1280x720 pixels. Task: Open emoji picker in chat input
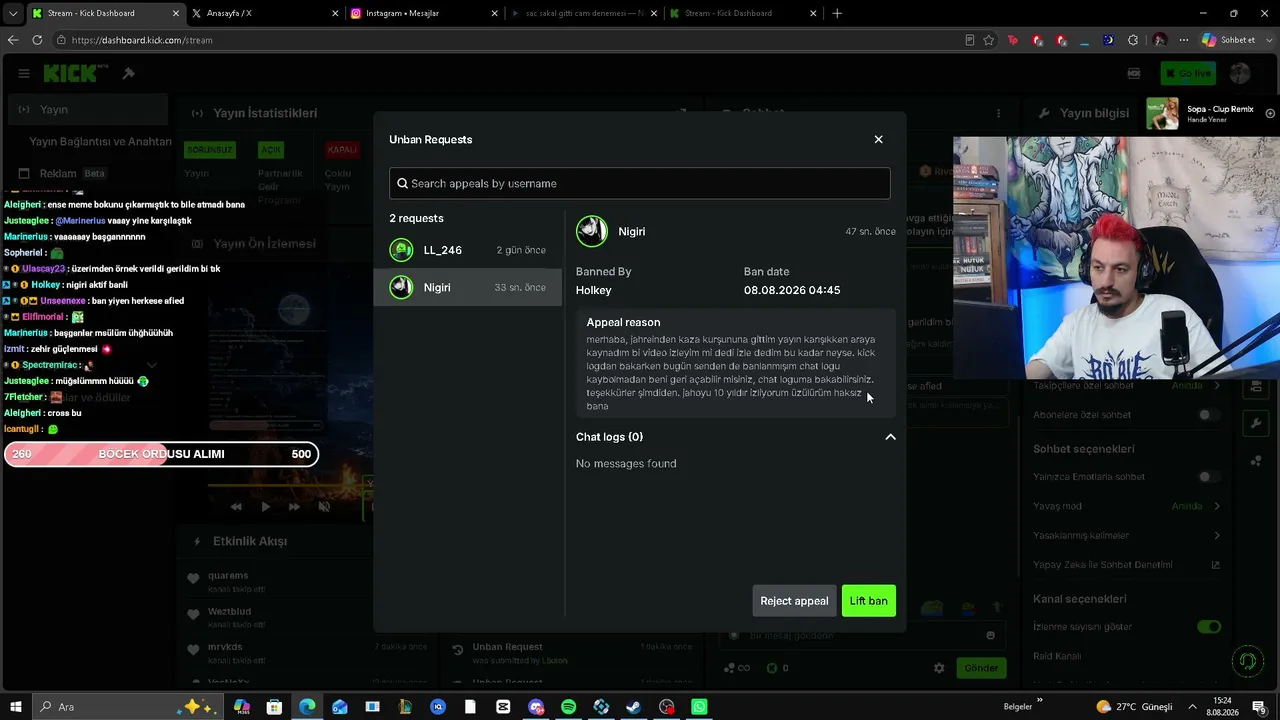[990, 635]
